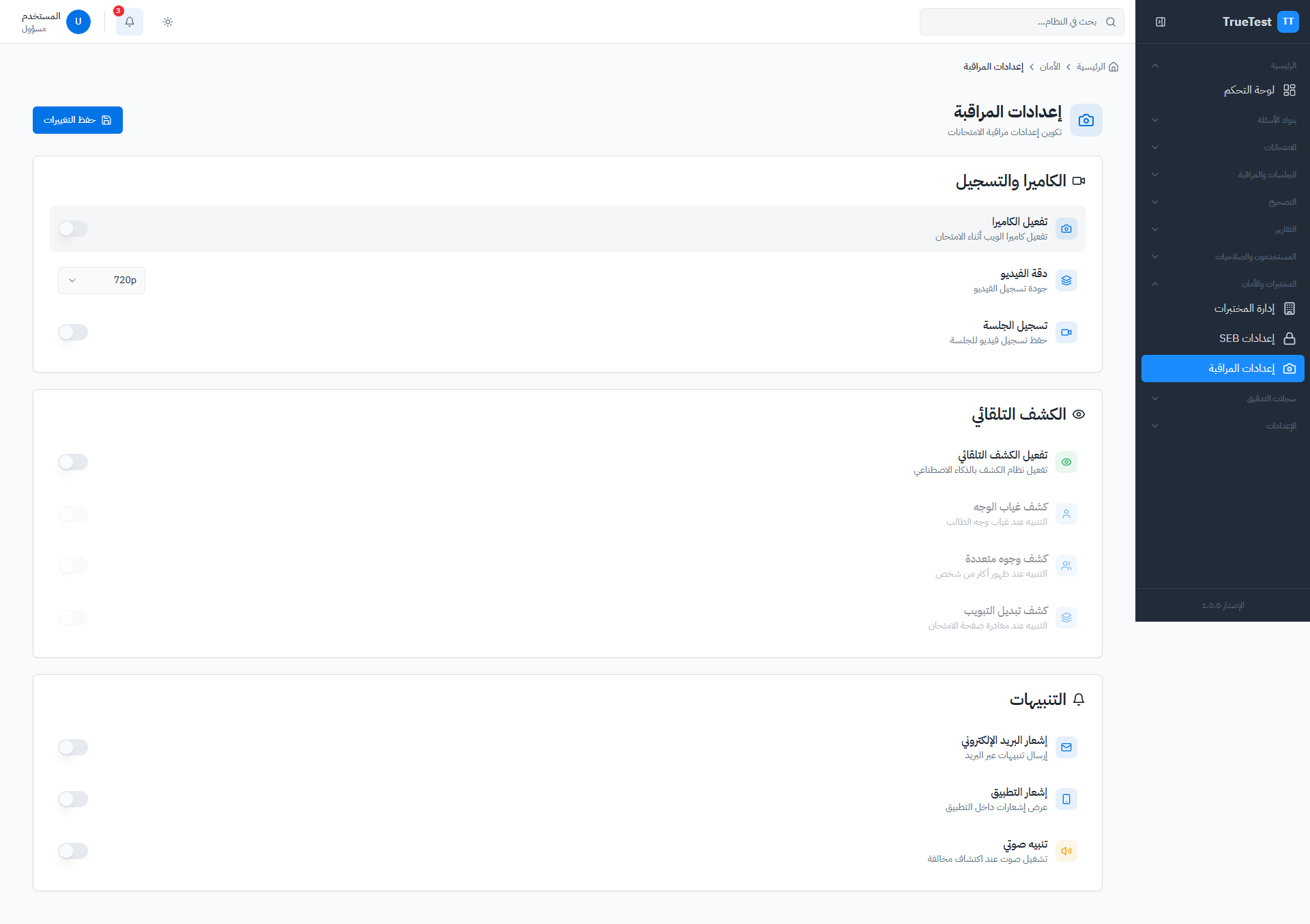
Task: Click the dashboard grid icon next to لوحة التحكم
Action: [1289, 89]
